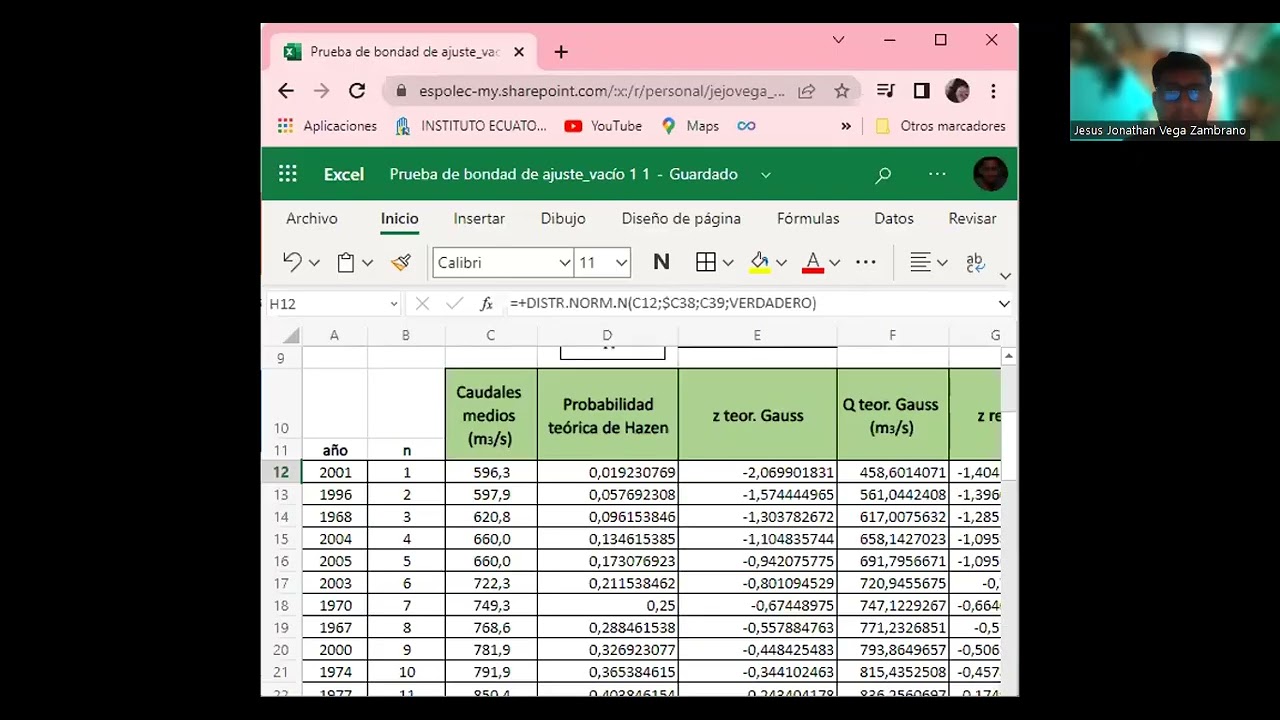Click the infinity bookmark icon
Viewport: 1280px width, 720px height.
[x=746, y=126]
